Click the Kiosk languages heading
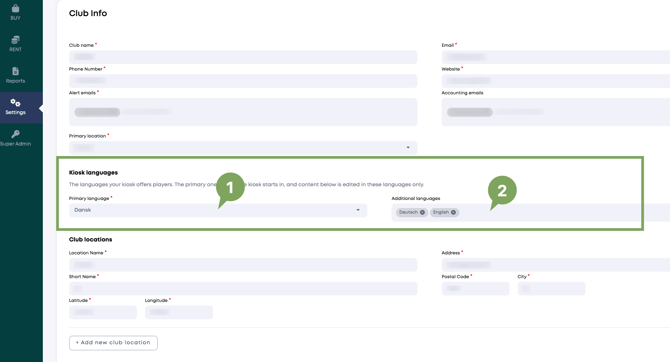 coord(93,173)
